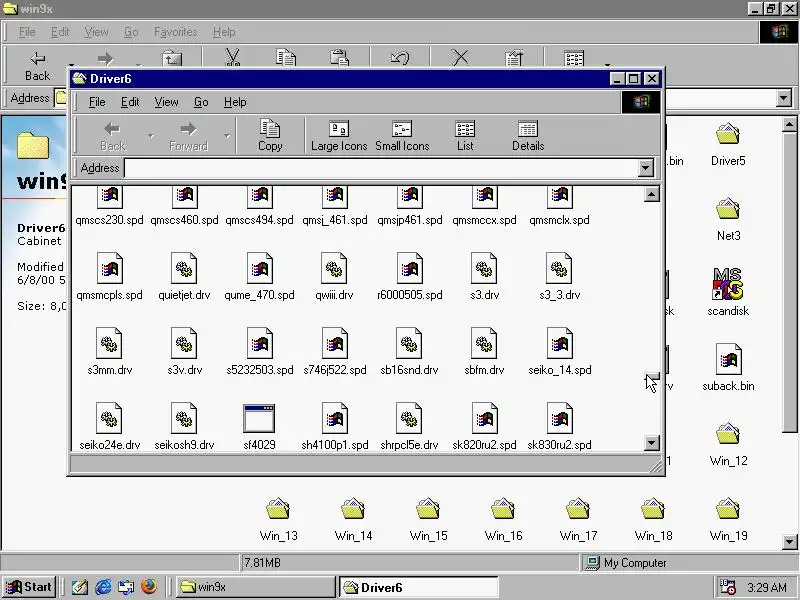
Task: Open the Views dropdown arrow in win9x toolbar
Action: [x=607, y=65]
